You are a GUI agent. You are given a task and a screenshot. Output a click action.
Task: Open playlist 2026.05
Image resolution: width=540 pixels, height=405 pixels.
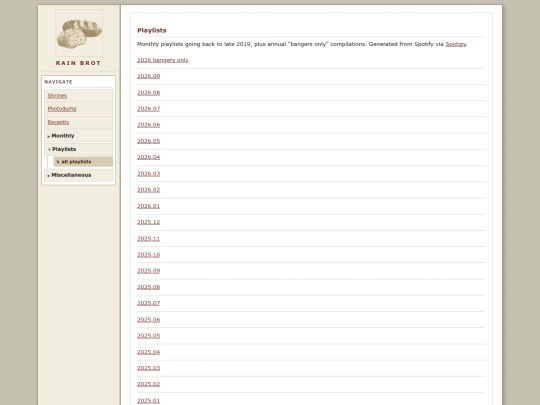coord(148,141)
